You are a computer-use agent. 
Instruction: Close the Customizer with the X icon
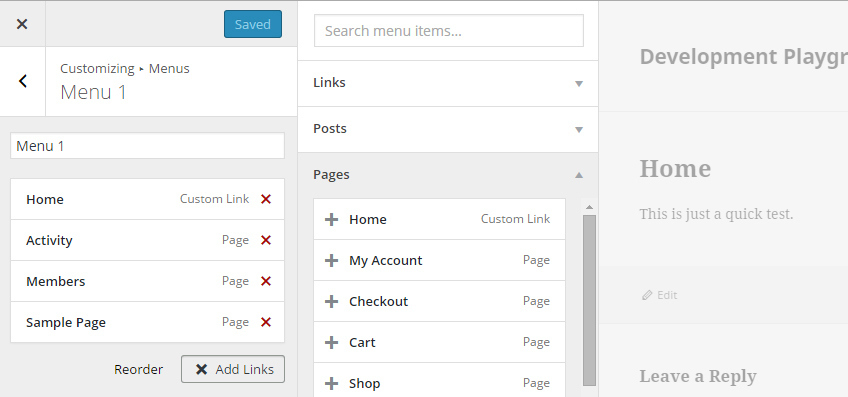coord(22,24)
